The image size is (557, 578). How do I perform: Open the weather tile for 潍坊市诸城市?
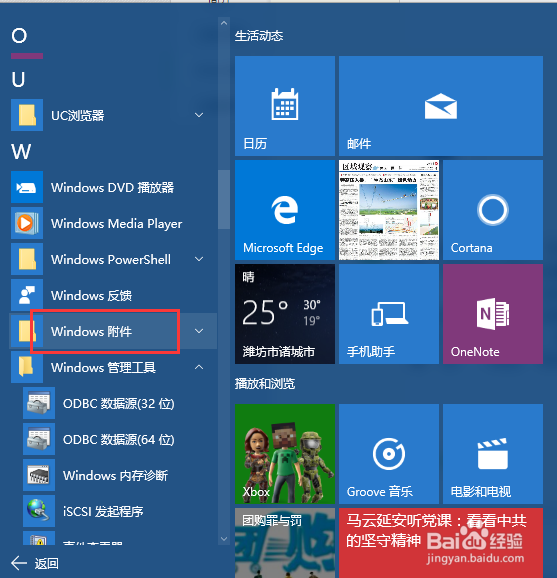[x=285, y=314]
